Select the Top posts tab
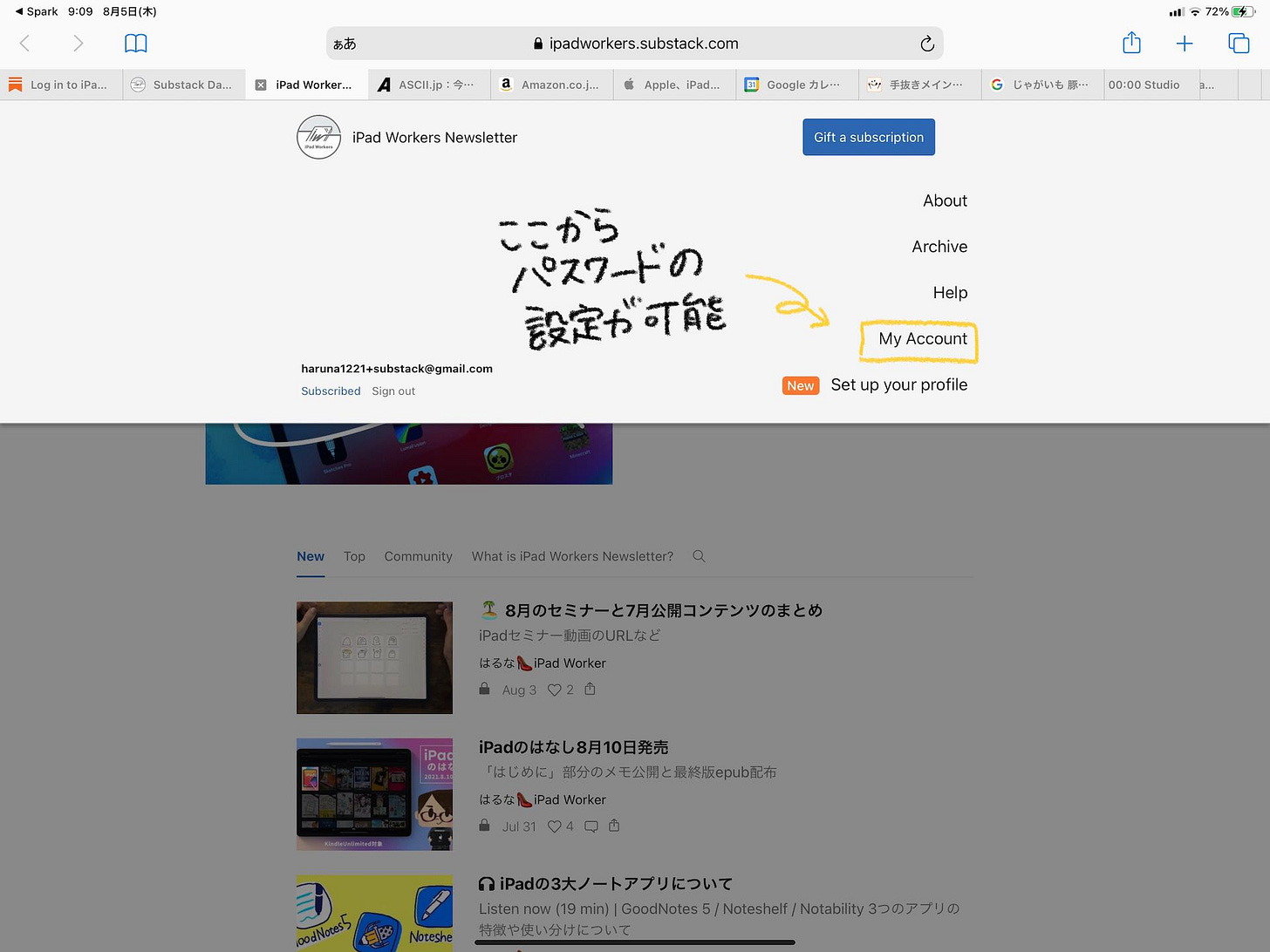1270x952 pixels. tap(354, 556)
